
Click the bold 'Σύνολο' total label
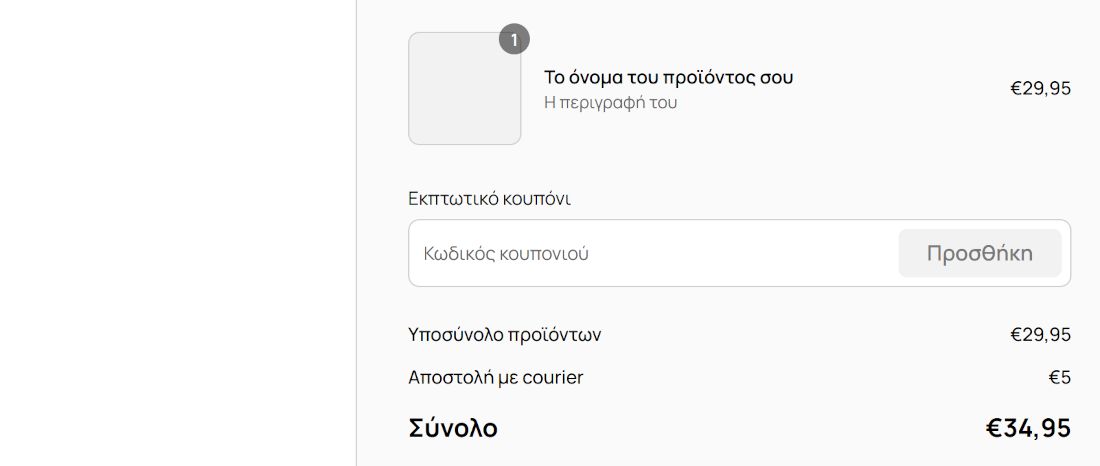coord(453,428)
